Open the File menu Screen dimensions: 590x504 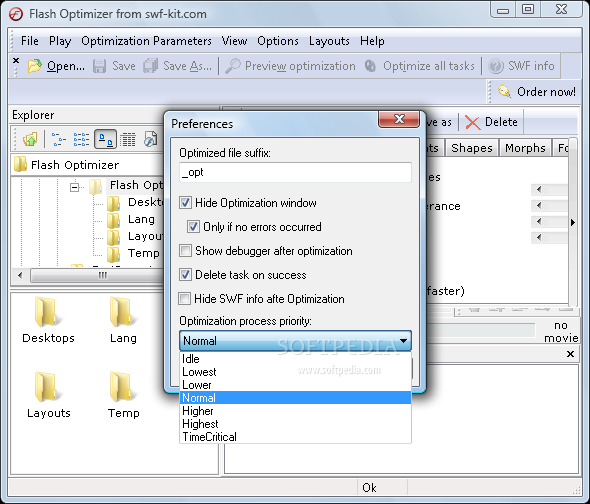pyautogui.click(x=30, y=41)
